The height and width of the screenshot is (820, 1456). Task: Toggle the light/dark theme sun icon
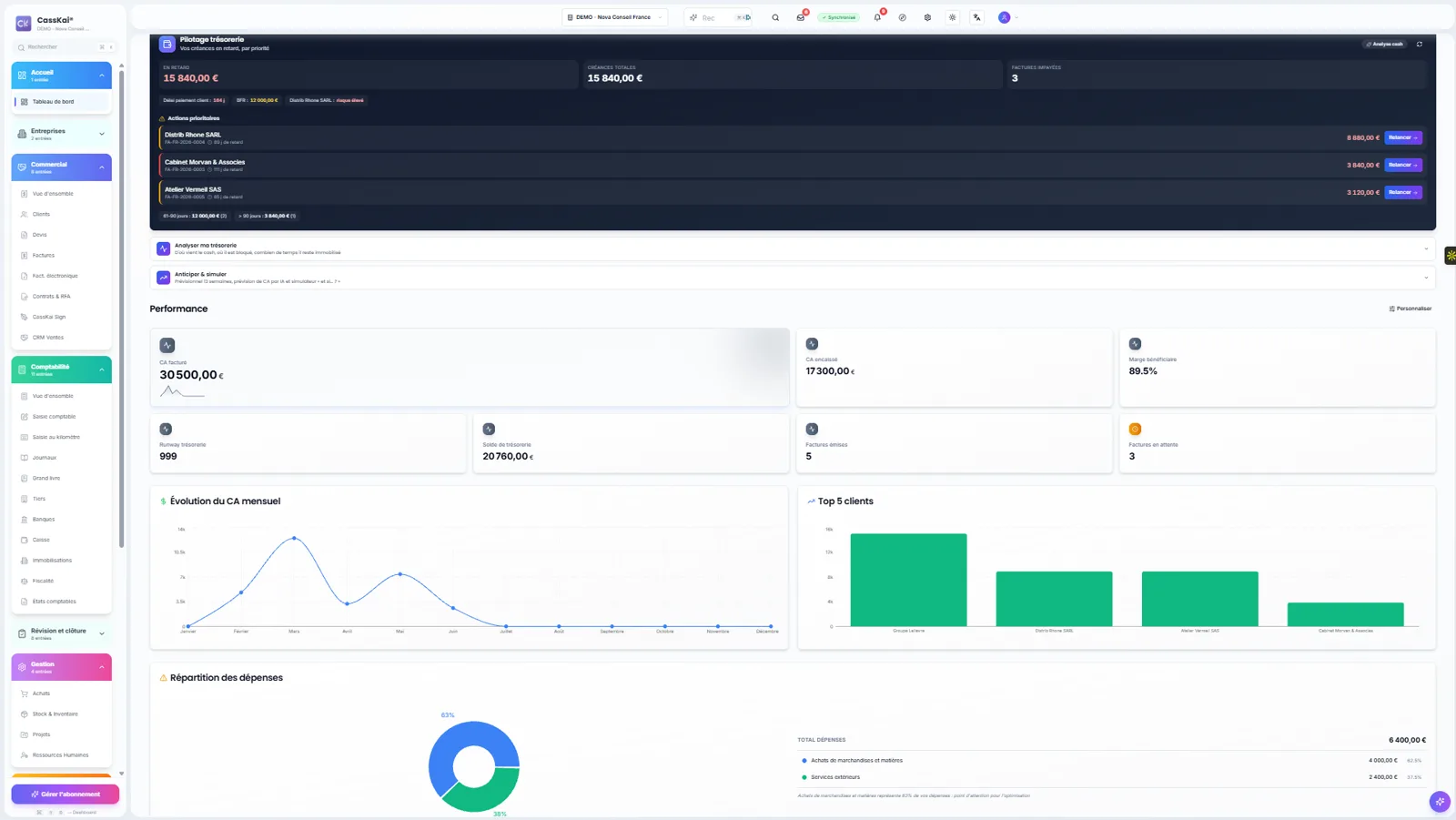click(952, 17)
